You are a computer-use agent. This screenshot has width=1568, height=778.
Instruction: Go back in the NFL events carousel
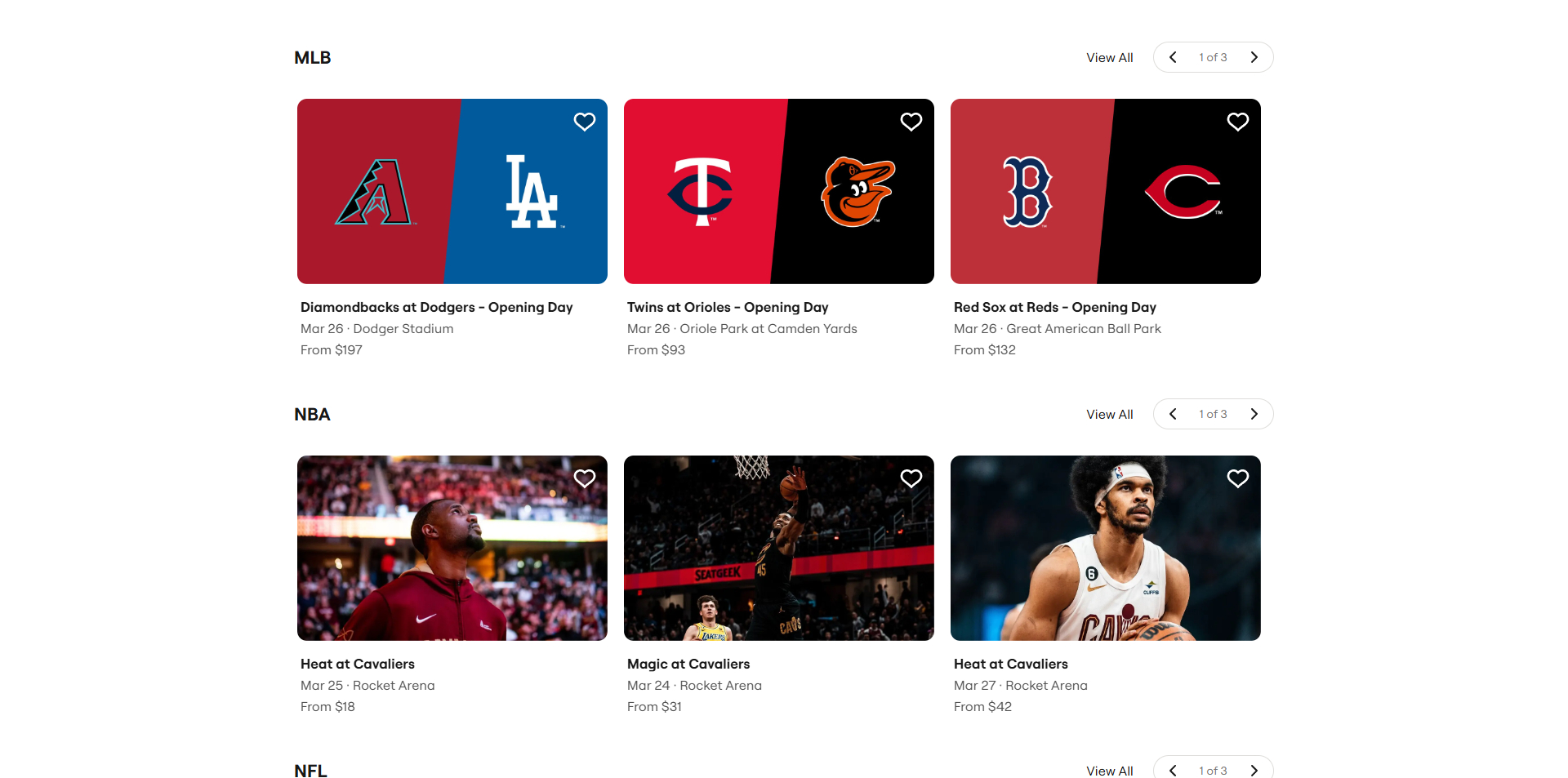1173,770
